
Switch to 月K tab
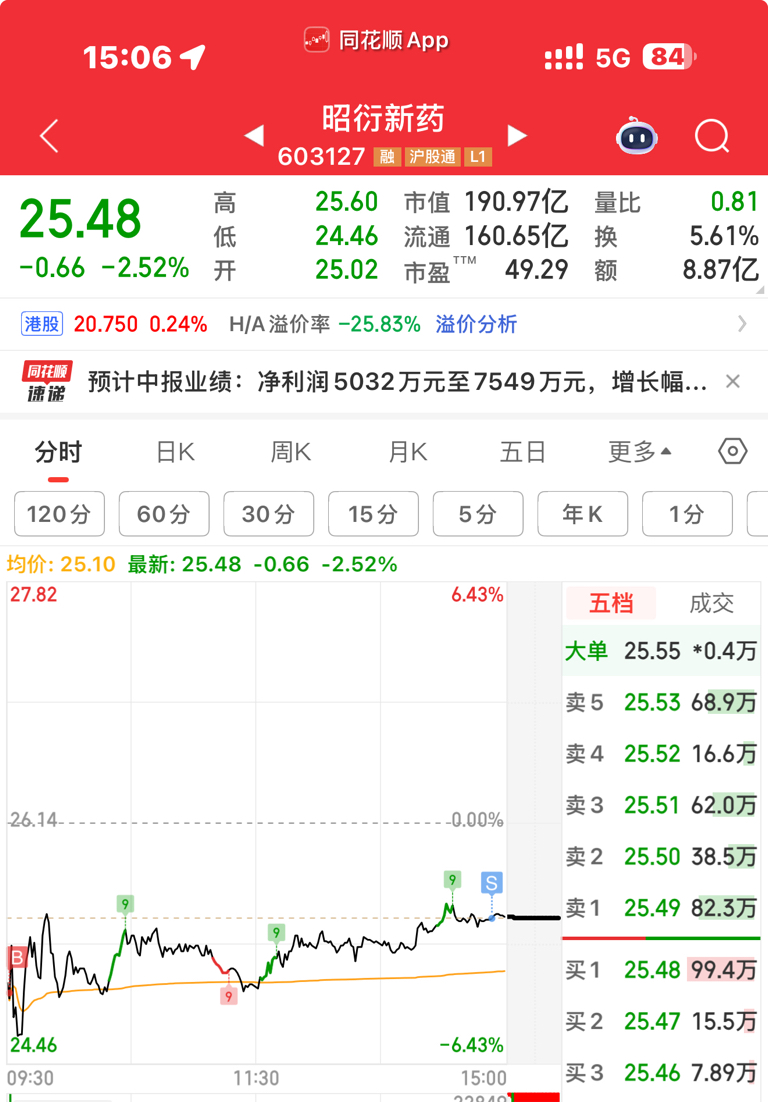click(408, 451)
